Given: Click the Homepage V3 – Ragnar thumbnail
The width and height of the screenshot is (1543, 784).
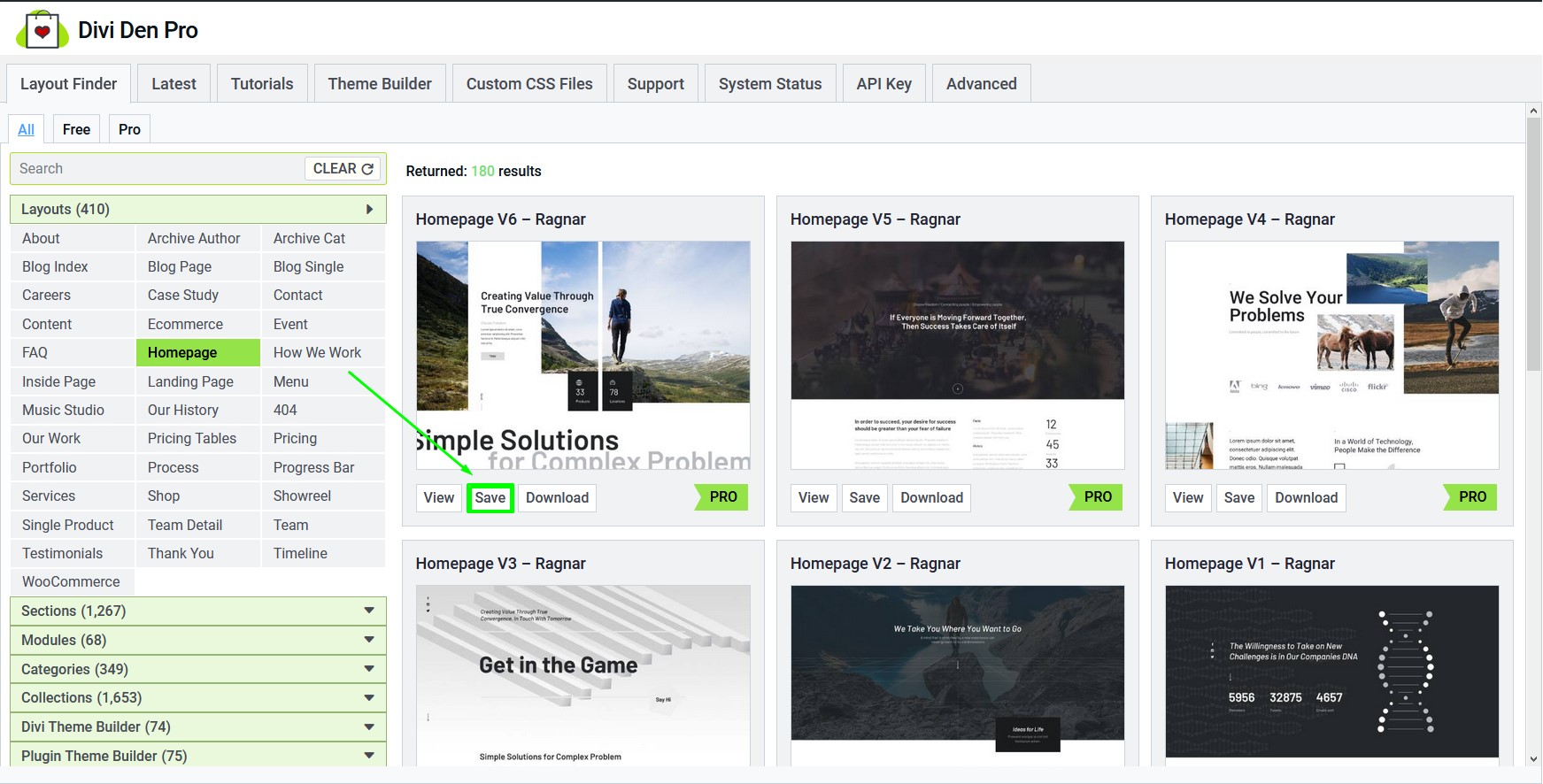Looking at the screenshot, I should tap(582, 674).
